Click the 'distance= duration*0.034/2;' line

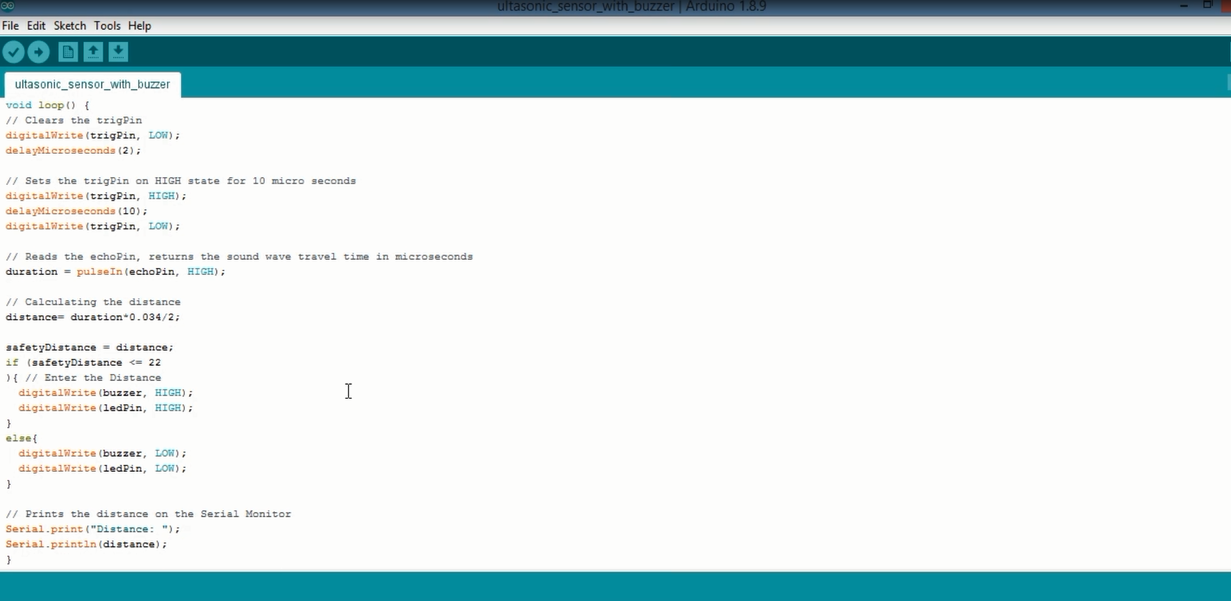pos(93,317)
